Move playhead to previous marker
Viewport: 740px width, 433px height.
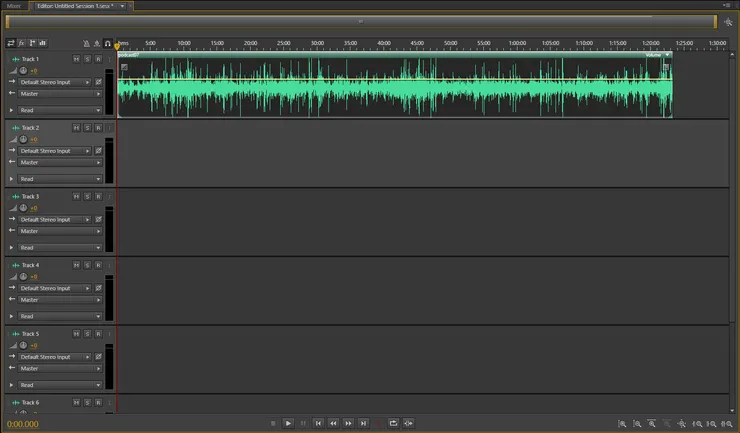318,424
